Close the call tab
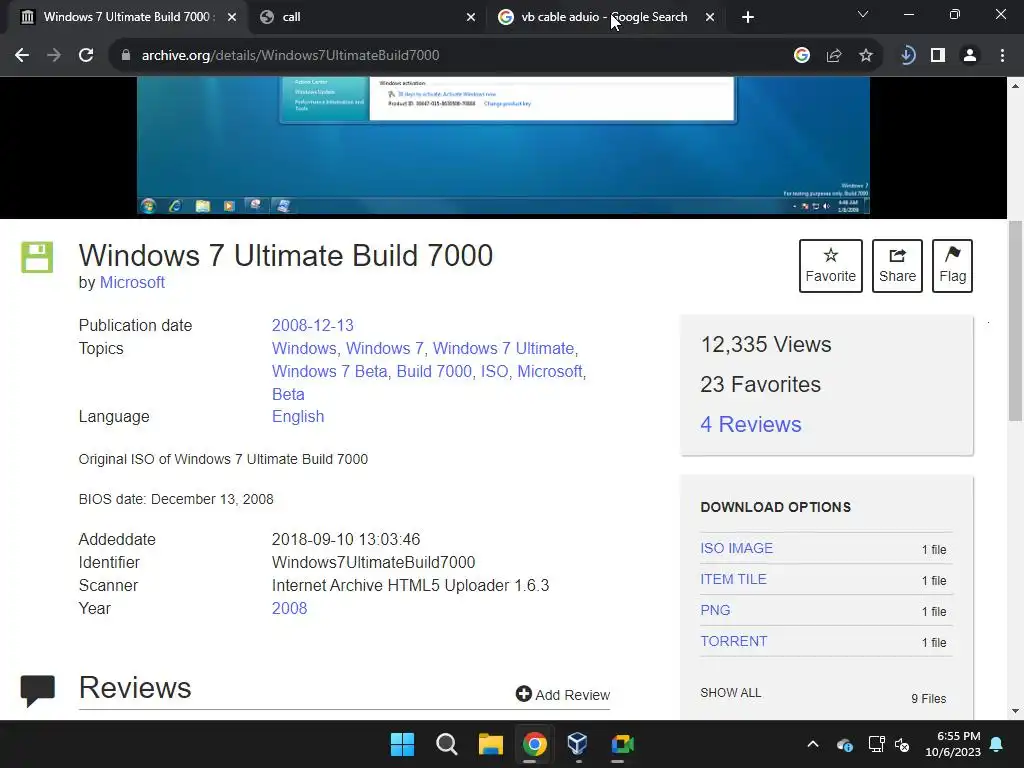Screen dimensions: 1024x768 click(x=471, y=18)
